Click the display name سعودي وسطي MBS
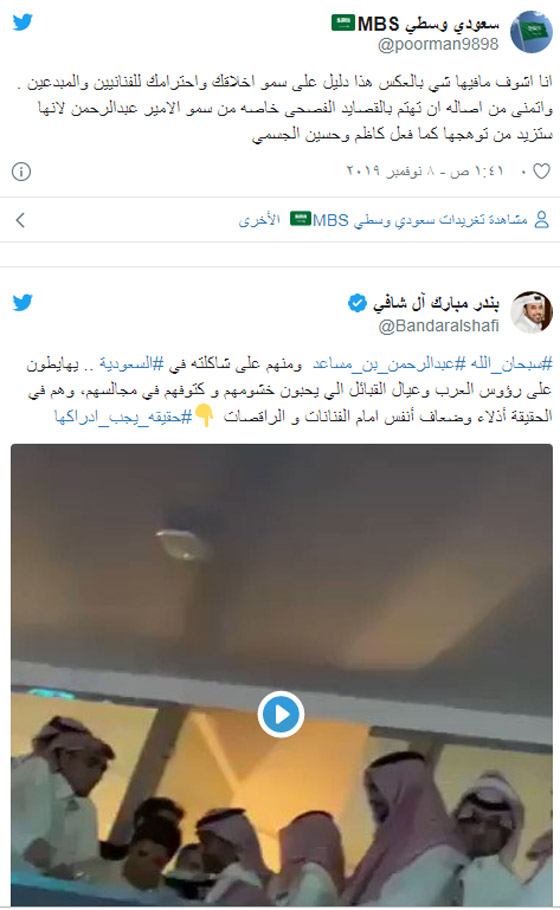The image size is (560, 910). coord(416,24)
